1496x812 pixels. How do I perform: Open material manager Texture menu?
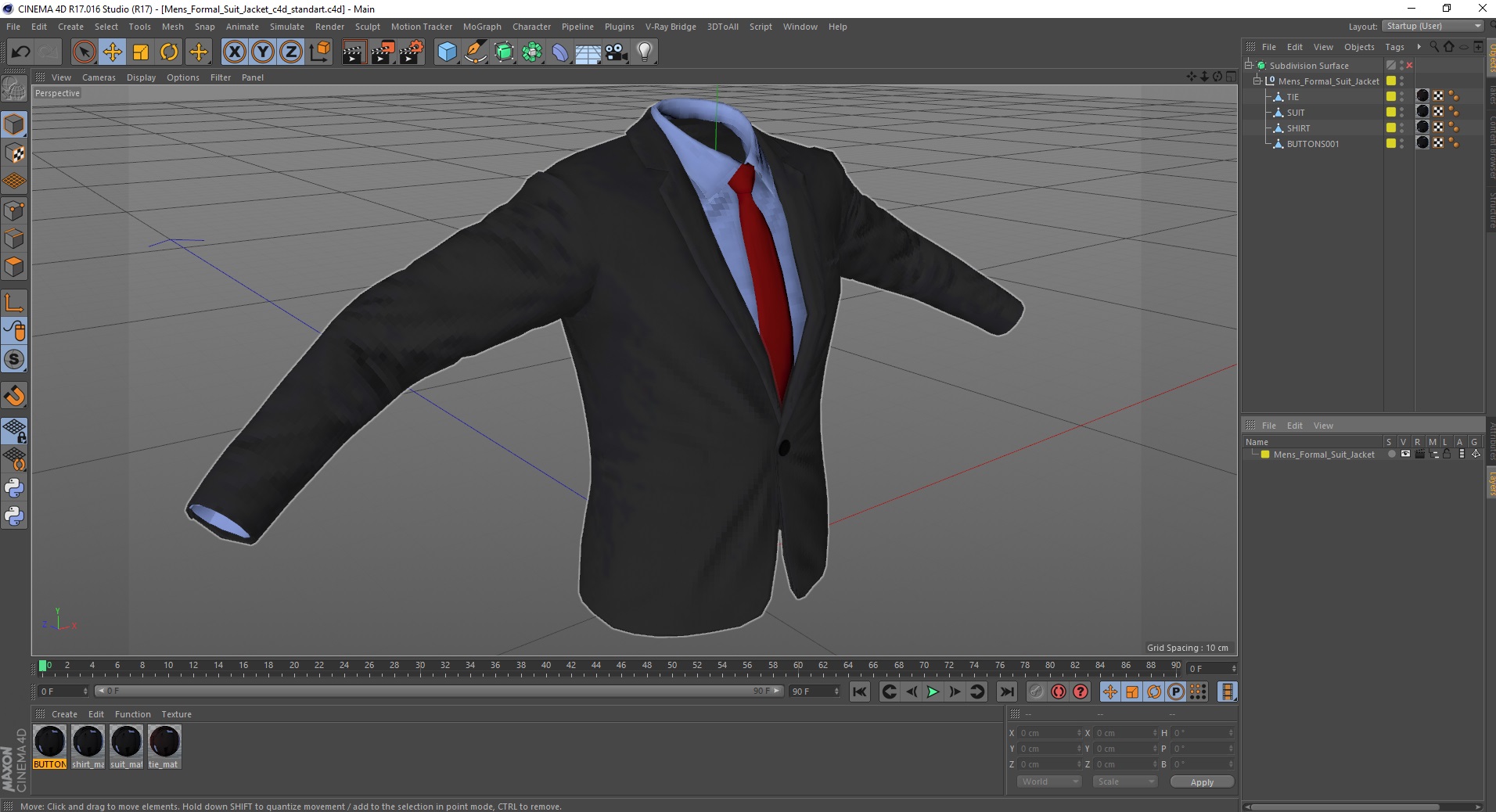coord(176,714)
